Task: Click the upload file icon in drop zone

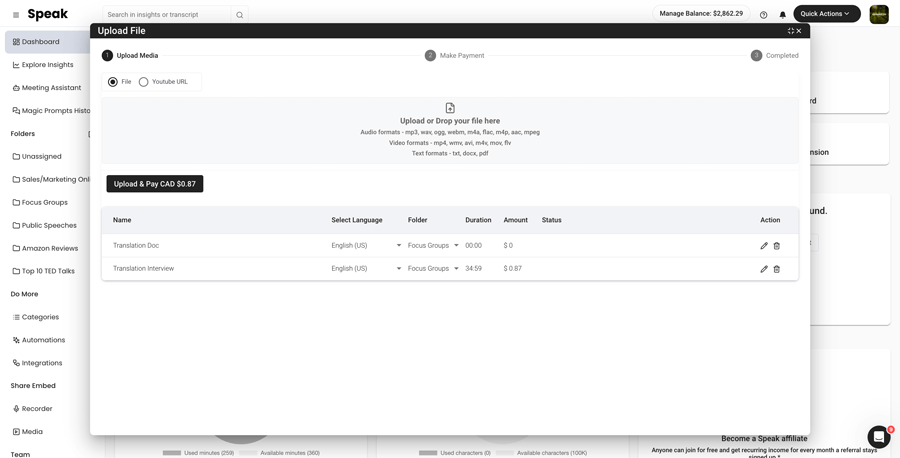Action: [x=450, y=108]
